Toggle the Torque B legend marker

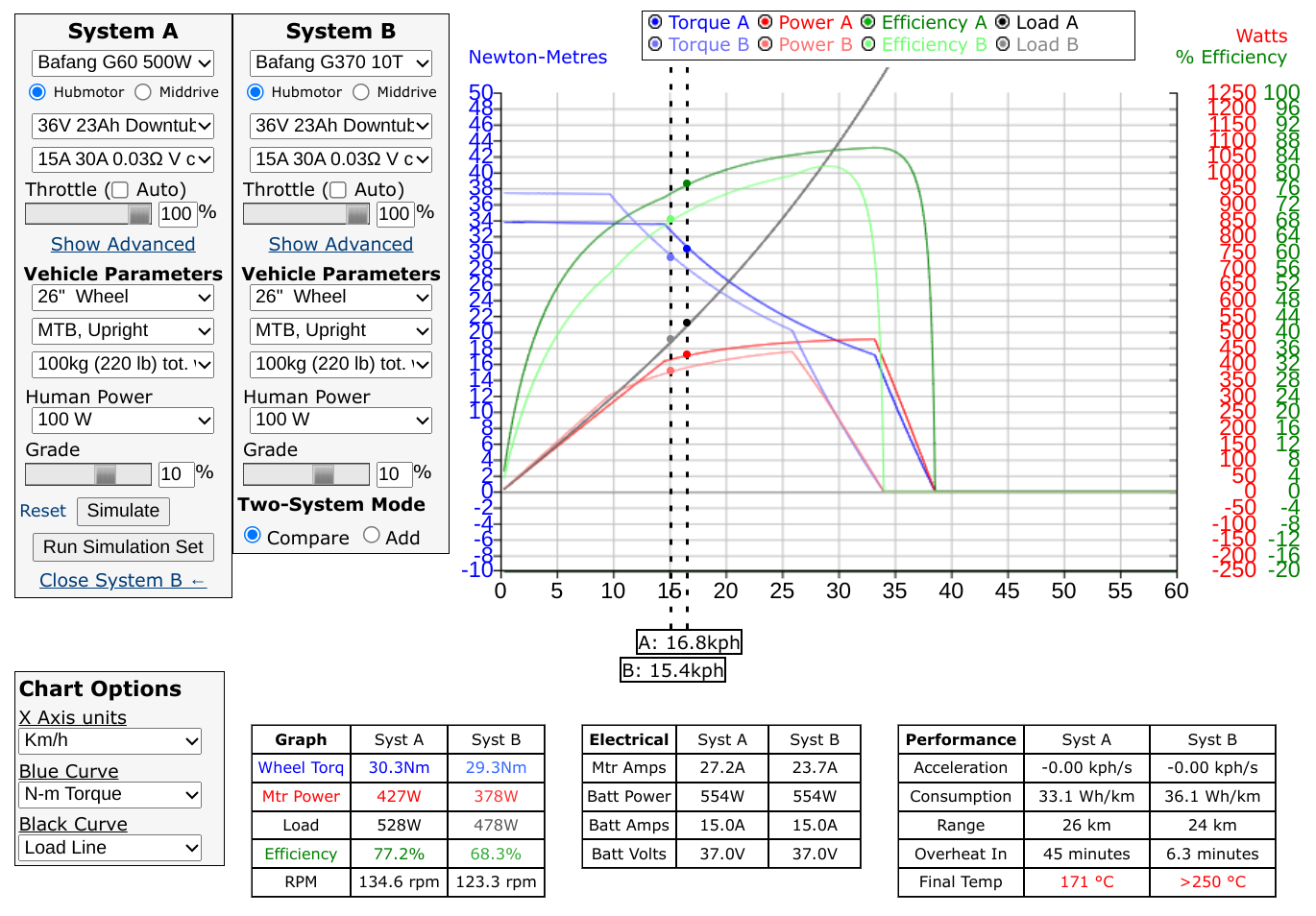click(655, 44)
